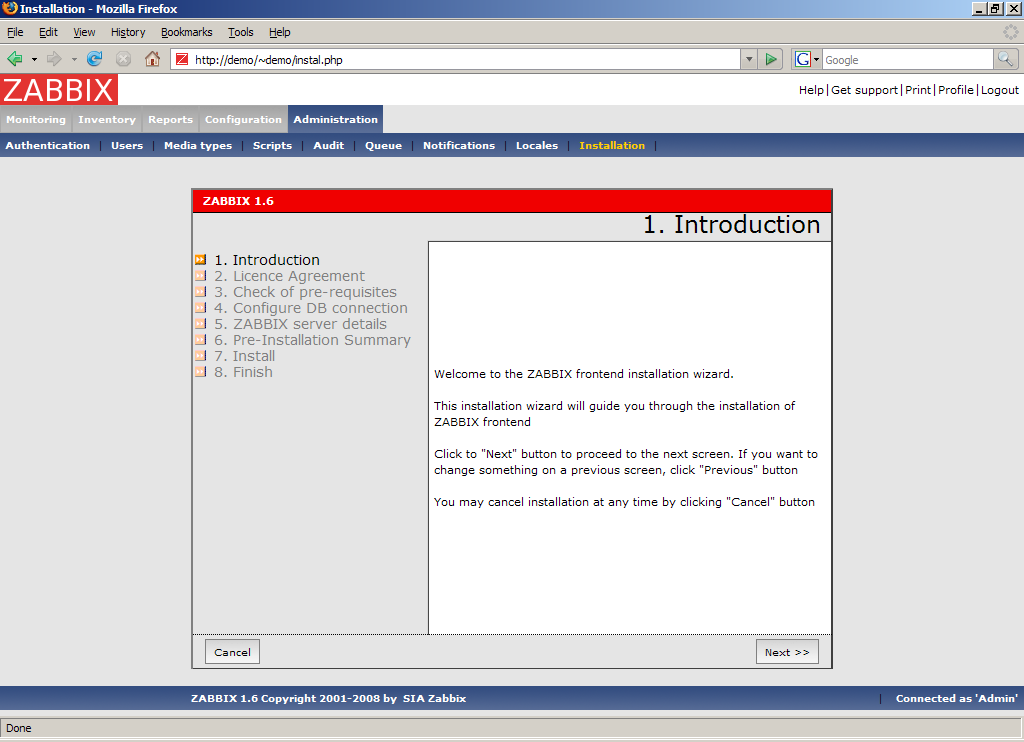Click the Firefox icon in title bar
This screenshot has height=742, width=1024.
[x=9, y=8]
